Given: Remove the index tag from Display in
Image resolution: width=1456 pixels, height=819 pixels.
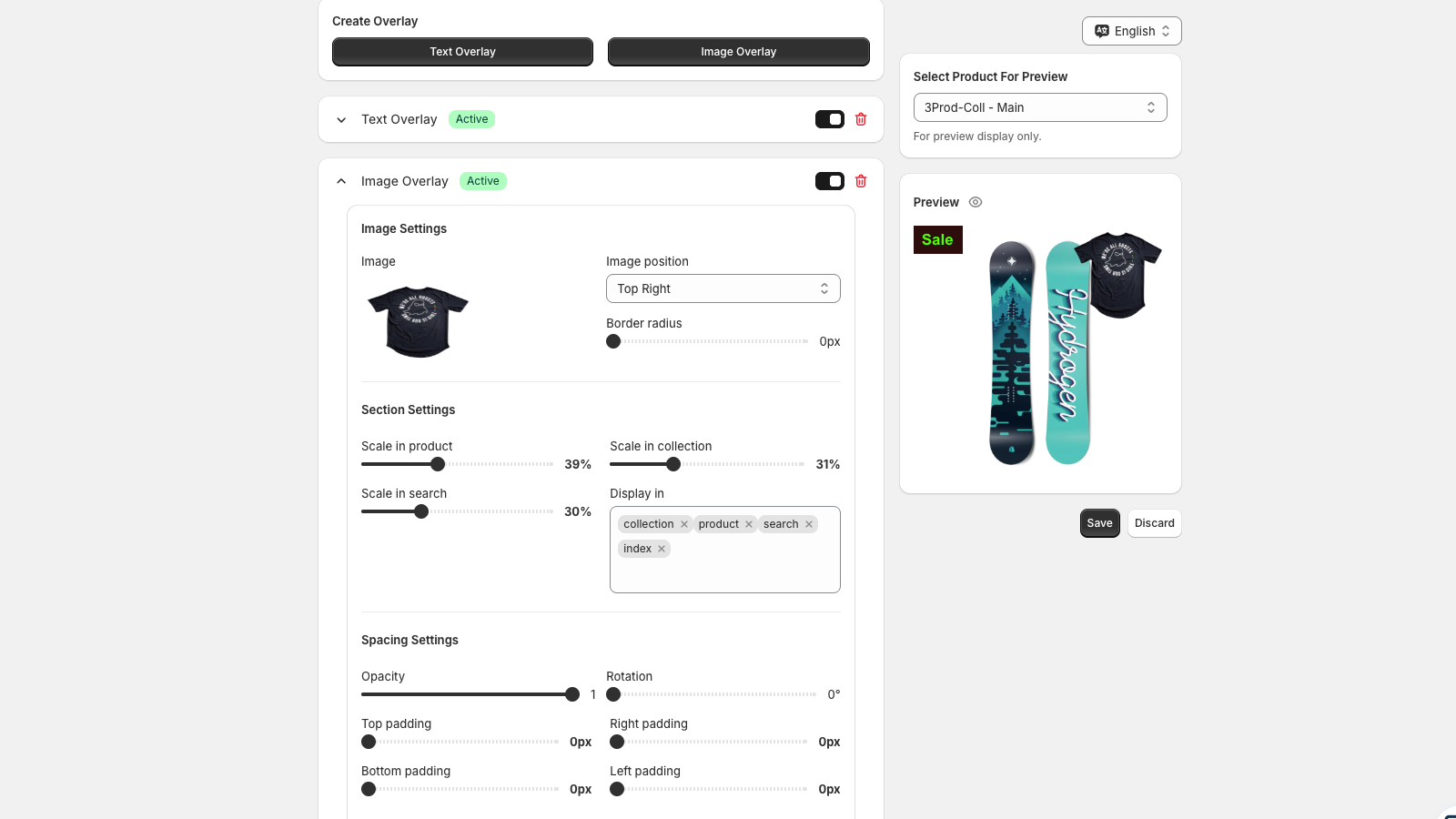Looking at the screenshot, I should click(661, 548).
